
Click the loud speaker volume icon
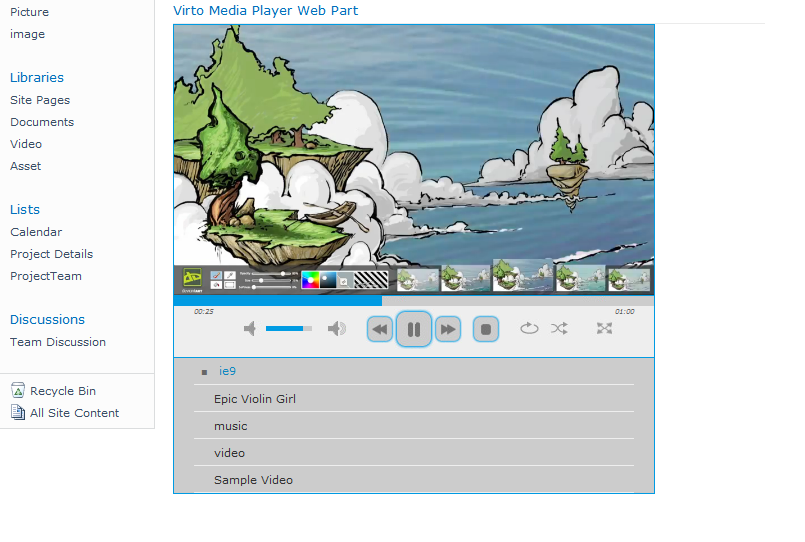coord(337,328)
